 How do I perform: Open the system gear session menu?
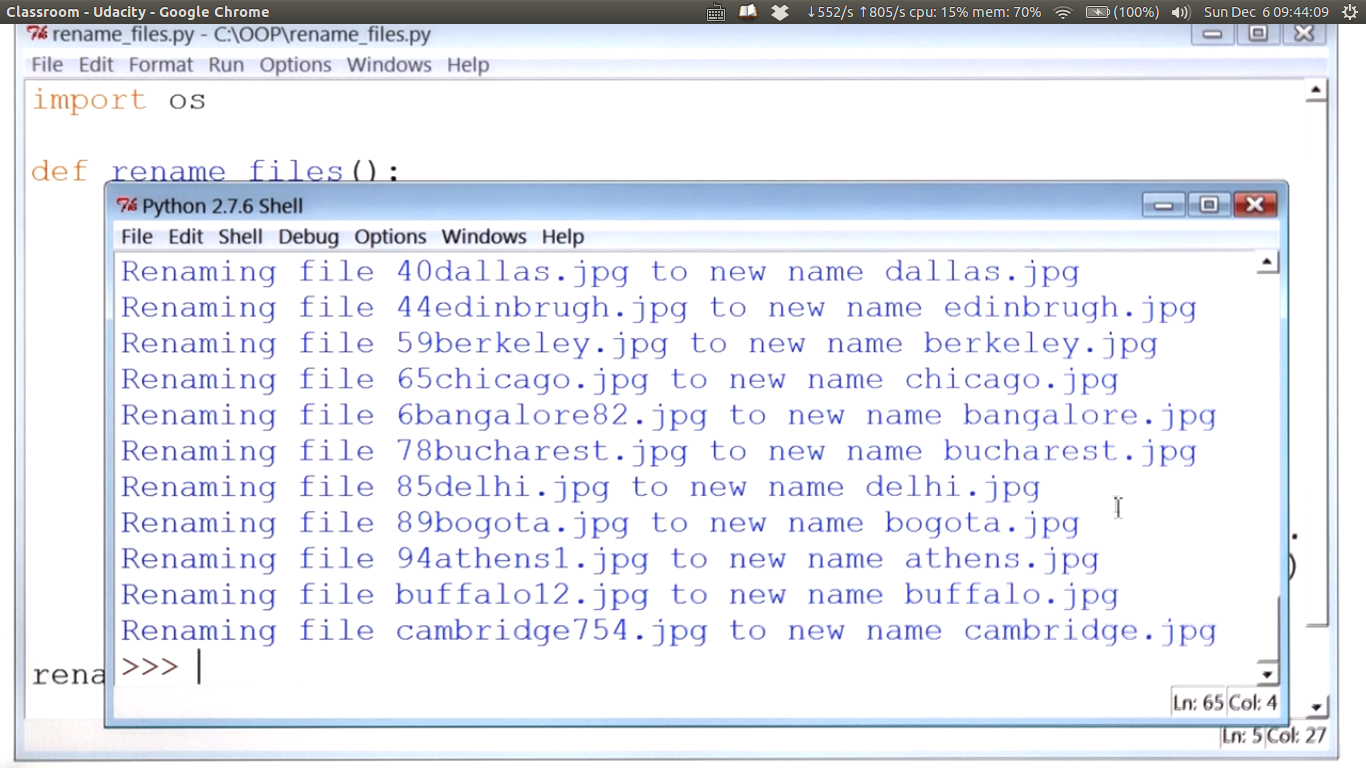tap(1349, 12)
